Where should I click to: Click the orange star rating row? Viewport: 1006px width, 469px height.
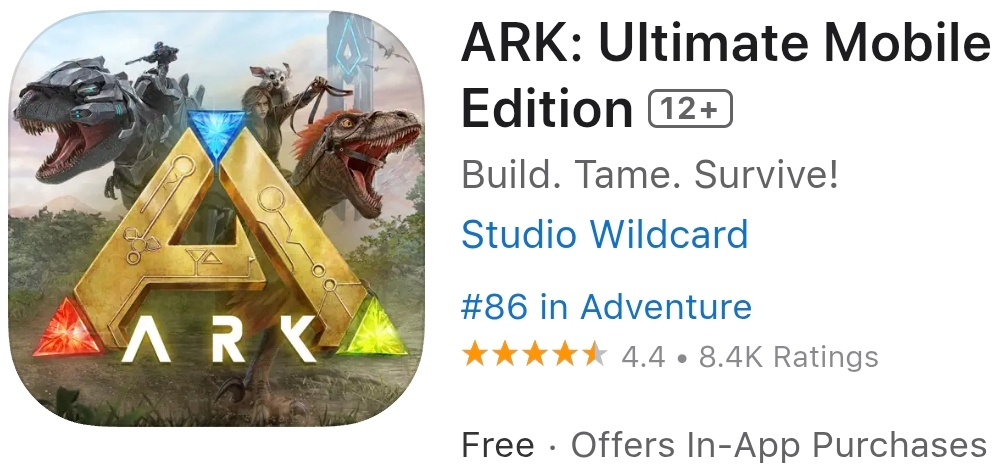534,355
